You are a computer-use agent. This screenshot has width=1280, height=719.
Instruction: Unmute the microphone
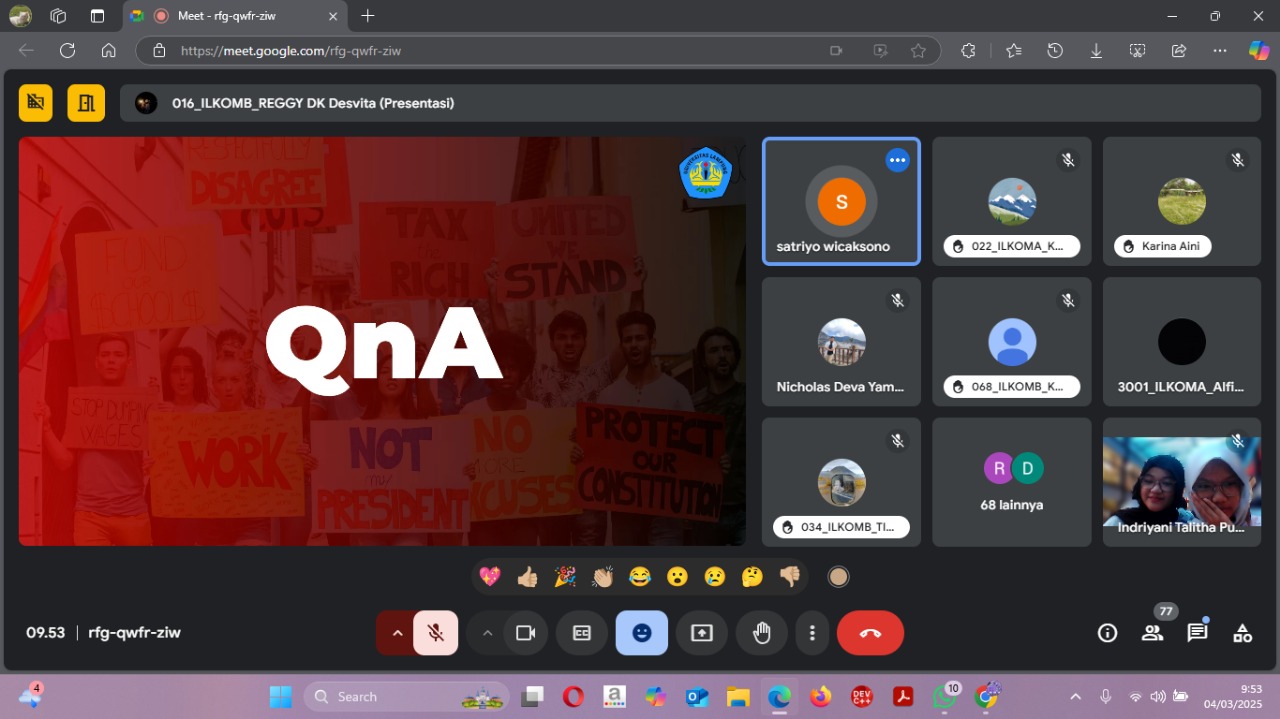(435, 633)
